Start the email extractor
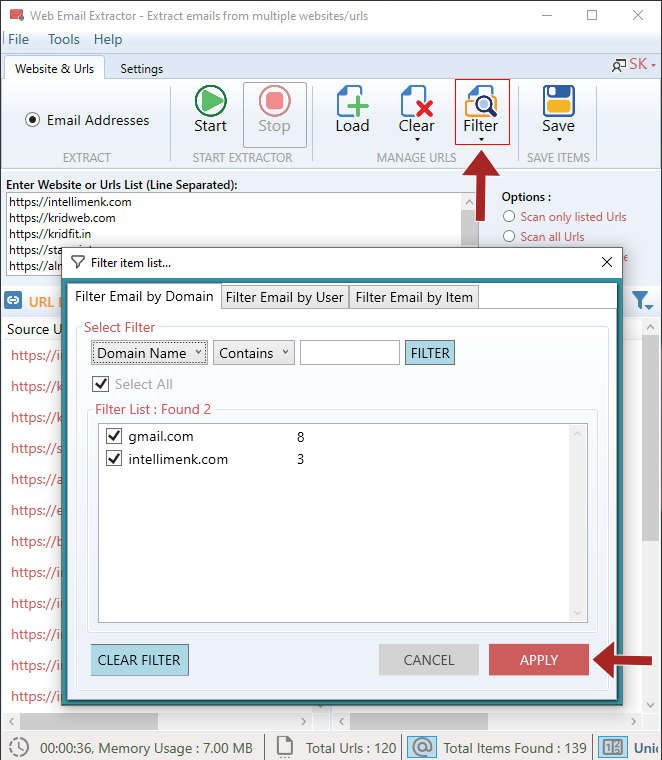The image size is (662, 760). [x=210, y=111]
